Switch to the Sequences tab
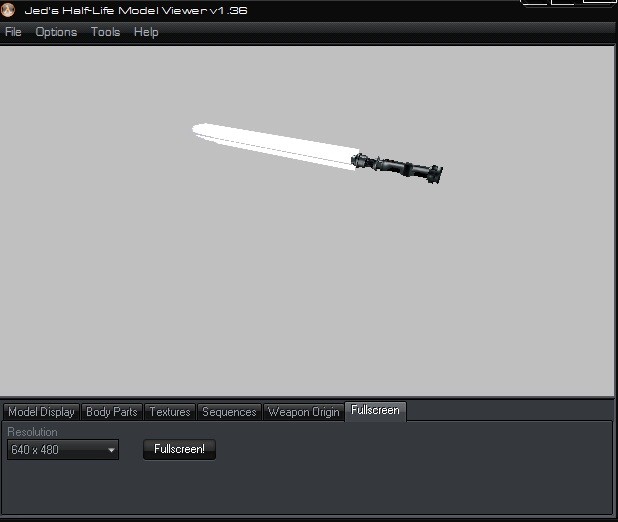Viewport: 618px width, 522px height. (229, 412)
